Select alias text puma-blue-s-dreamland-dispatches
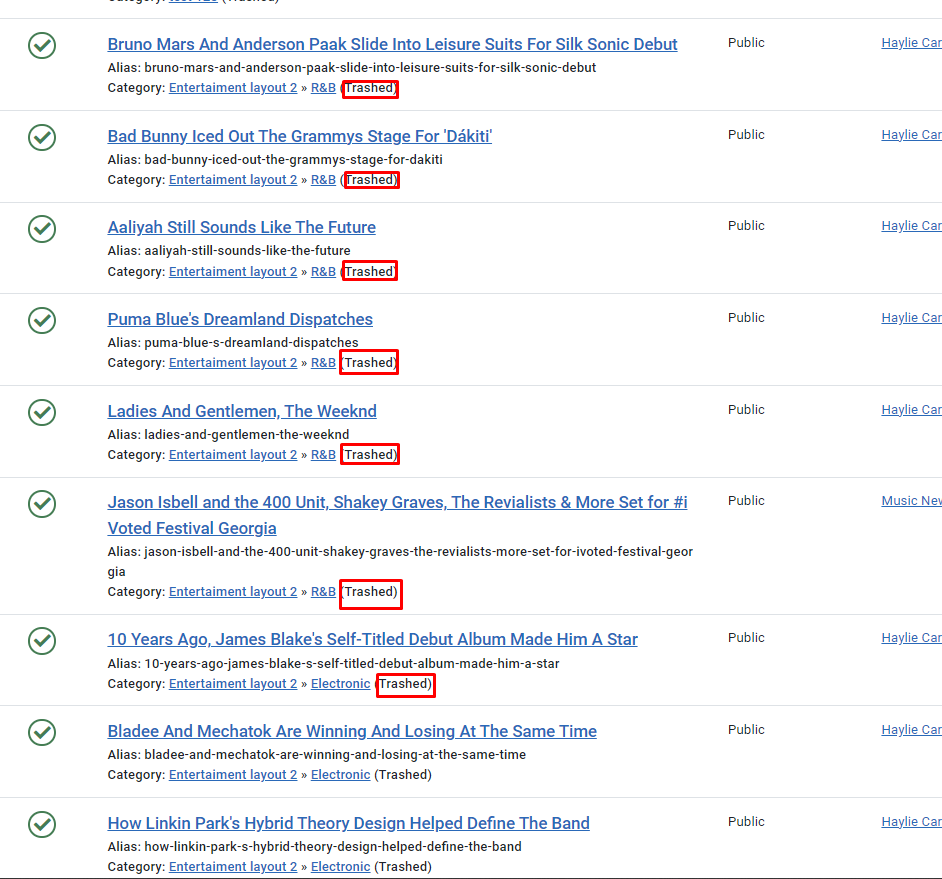The image size is (942, 879). pos(251,342)
